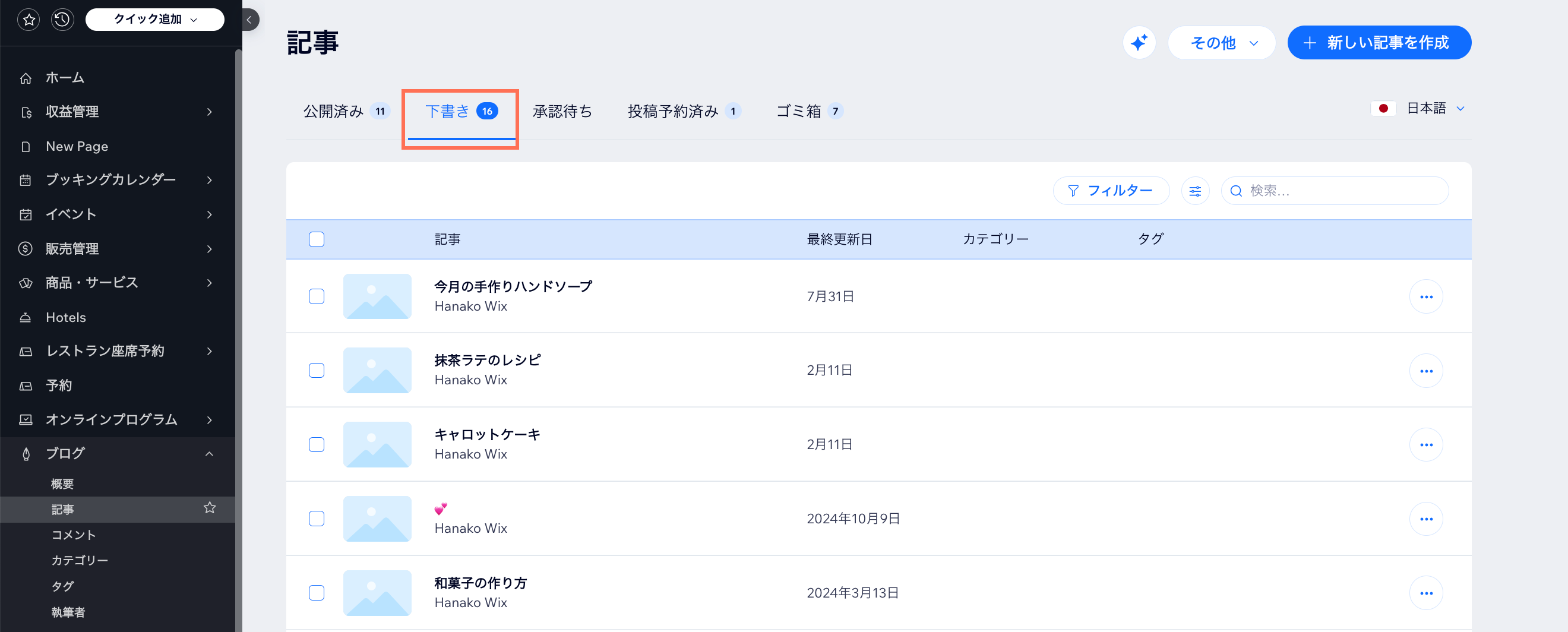Screen dimensions: 1568x632
Task: Check the select-all checkbox in the header row
Action: point(317,239)
